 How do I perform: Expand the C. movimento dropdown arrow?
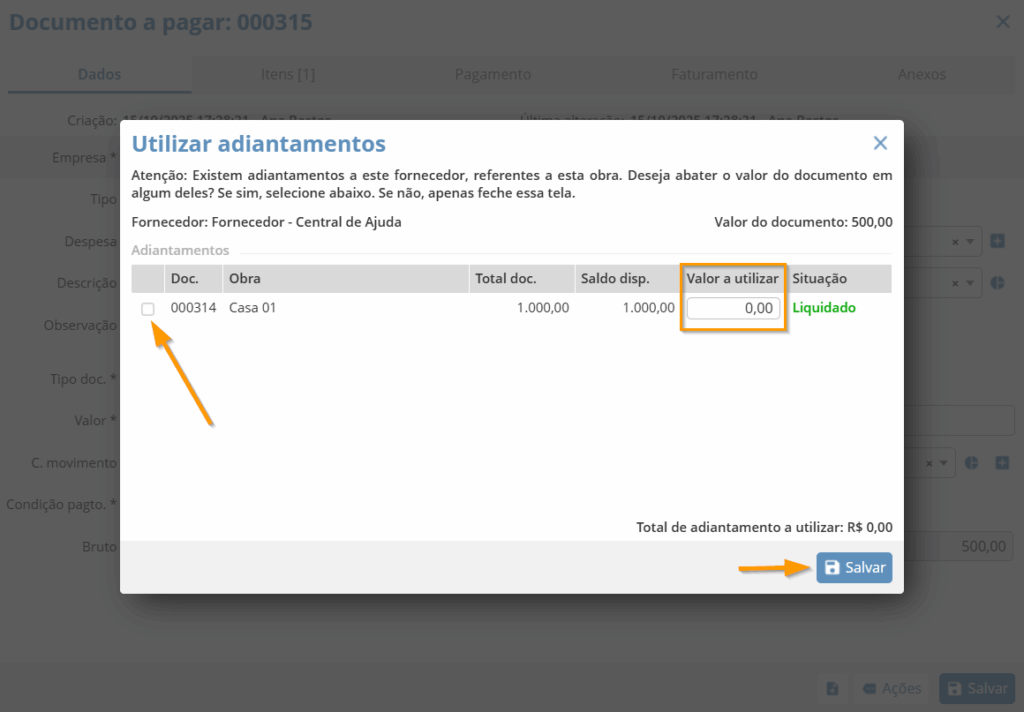tap(944, 464)
